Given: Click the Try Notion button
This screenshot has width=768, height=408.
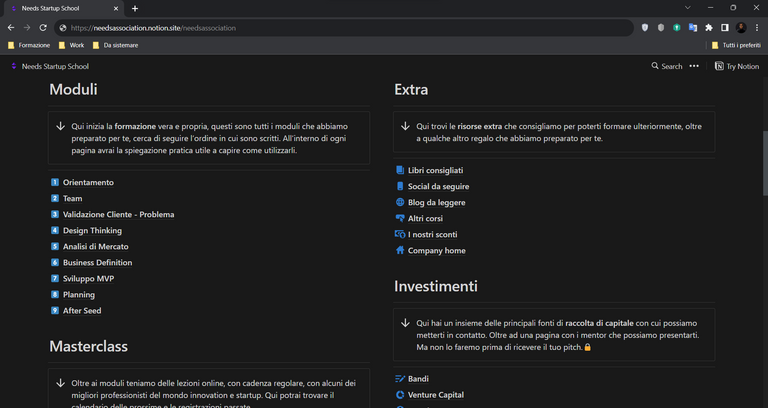Looking at the screenshot, I should 737,66.
